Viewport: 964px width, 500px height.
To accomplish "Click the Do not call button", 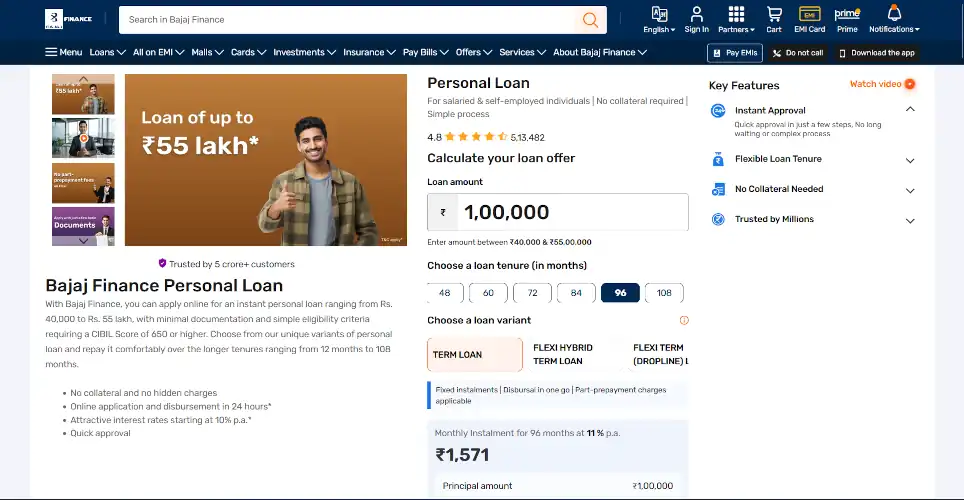I will point(798,53).
